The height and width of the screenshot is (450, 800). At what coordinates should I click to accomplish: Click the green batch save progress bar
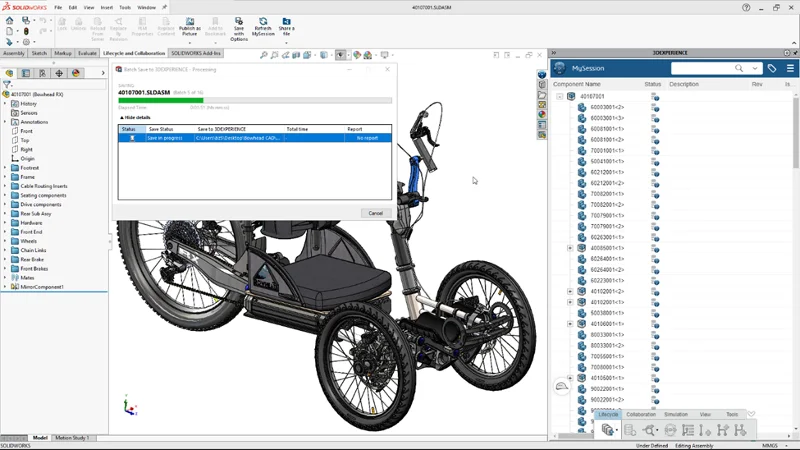[160, 100]
